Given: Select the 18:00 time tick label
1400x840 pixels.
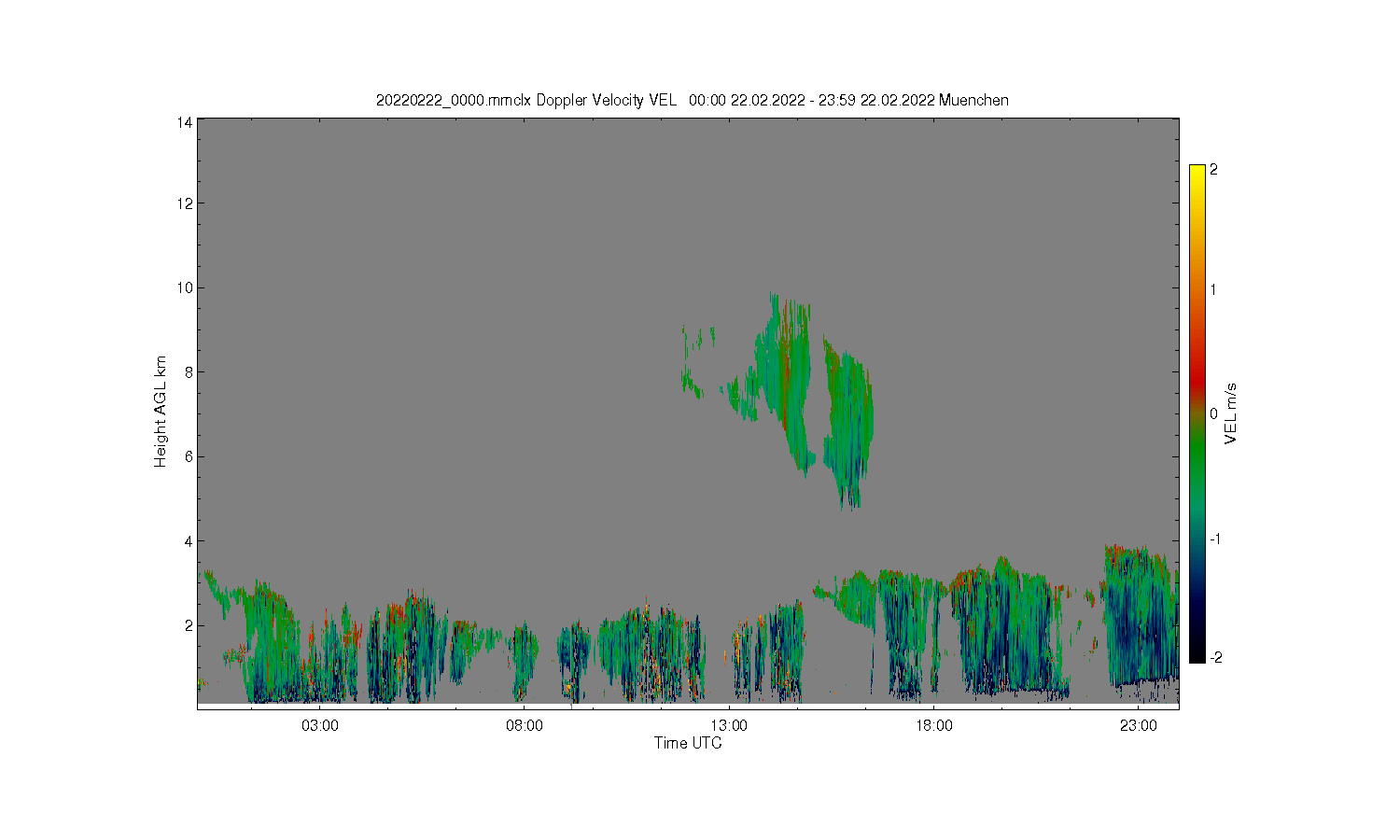Looking at the screenshot, I should coord(933,726).
